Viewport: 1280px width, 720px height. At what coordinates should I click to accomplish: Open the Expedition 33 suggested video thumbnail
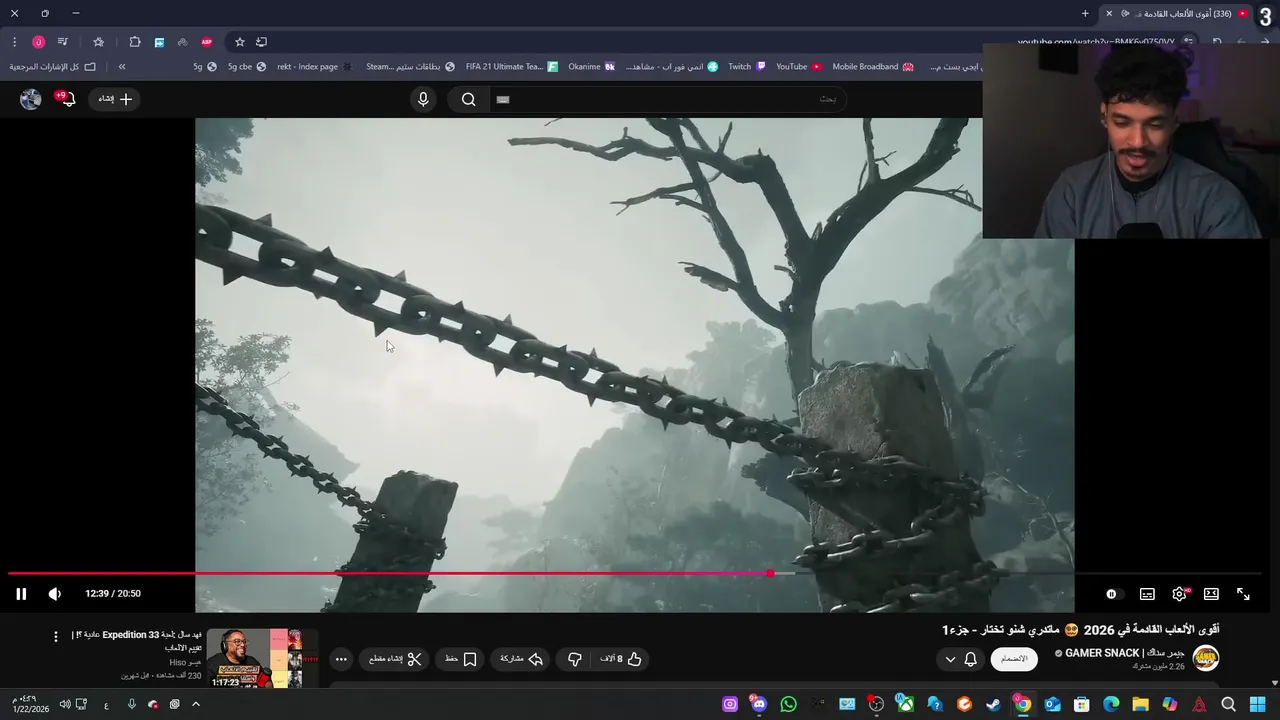tap(262, 658)
